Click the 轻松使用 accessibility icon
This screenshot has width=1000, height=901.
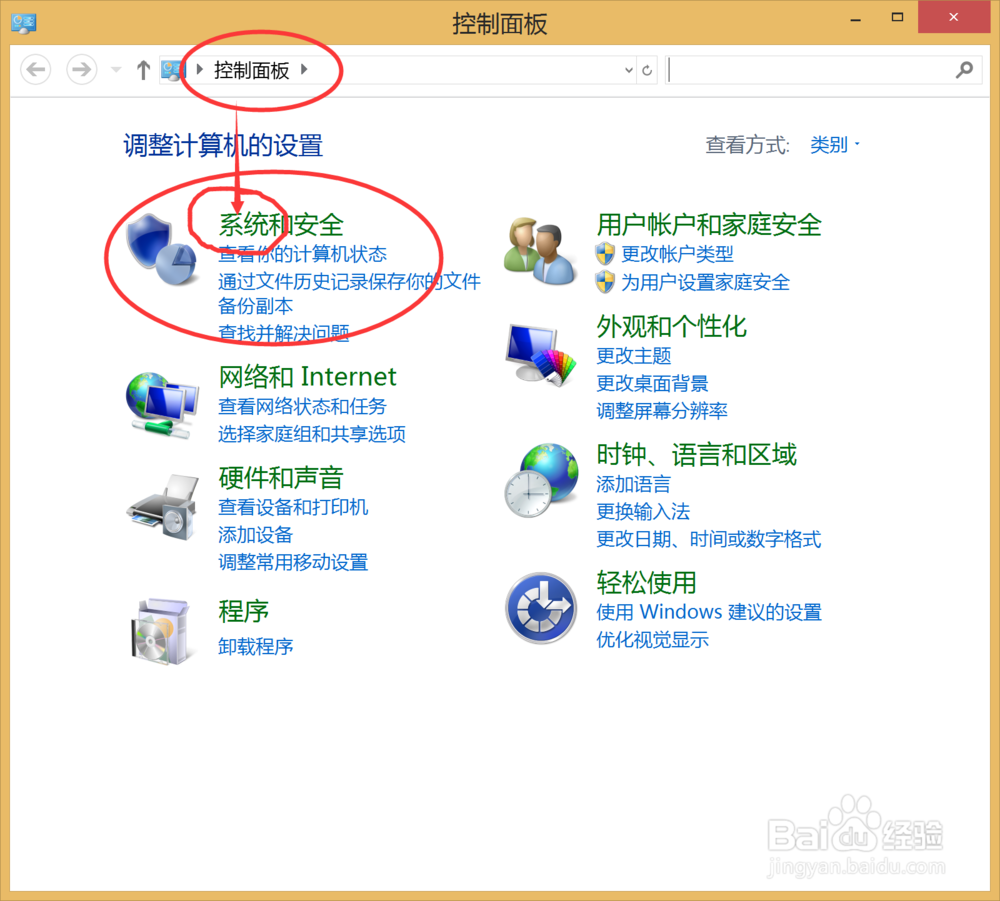point(540,608)
